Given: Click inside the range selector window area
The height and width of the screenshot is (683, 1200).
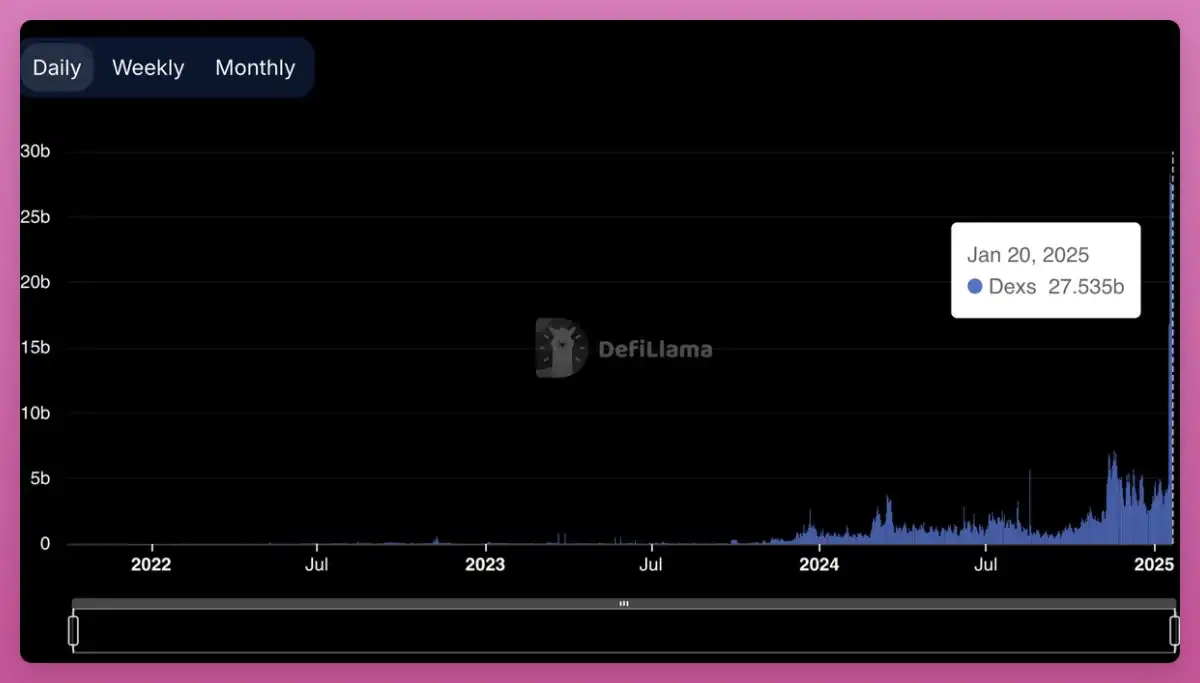Looking at the screenshot, I should click(x=623, y=631).
